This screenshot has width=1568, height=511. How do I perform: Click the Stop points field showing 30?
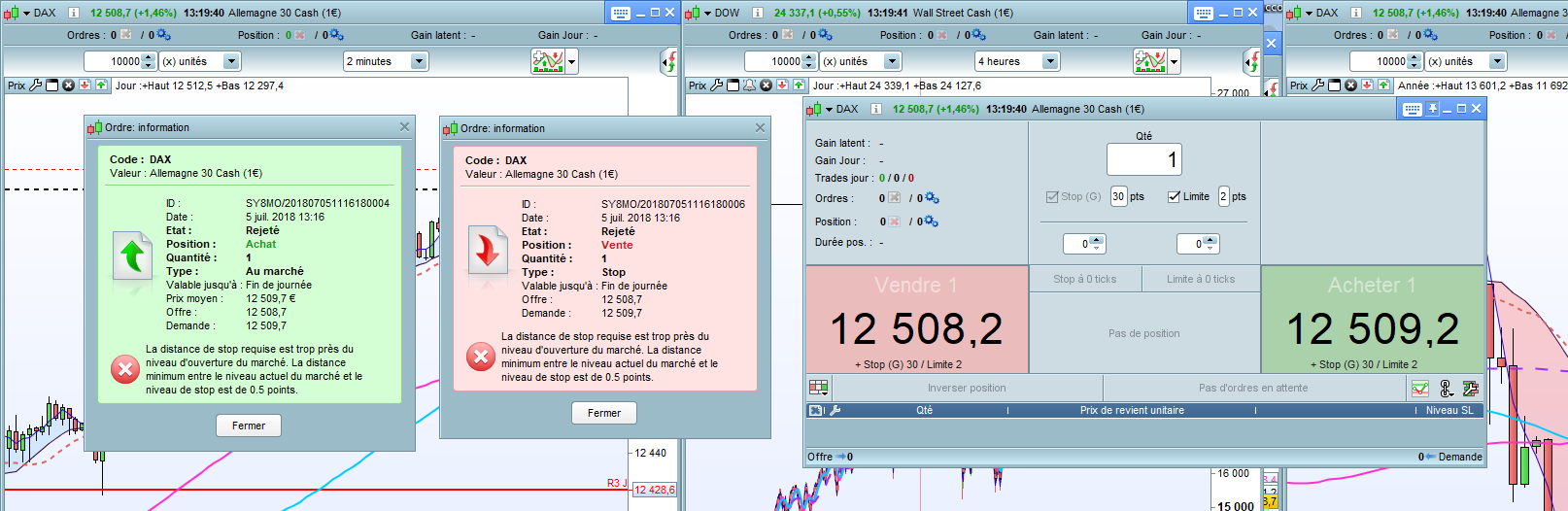pyautogui.click(x=1118, y=196)
